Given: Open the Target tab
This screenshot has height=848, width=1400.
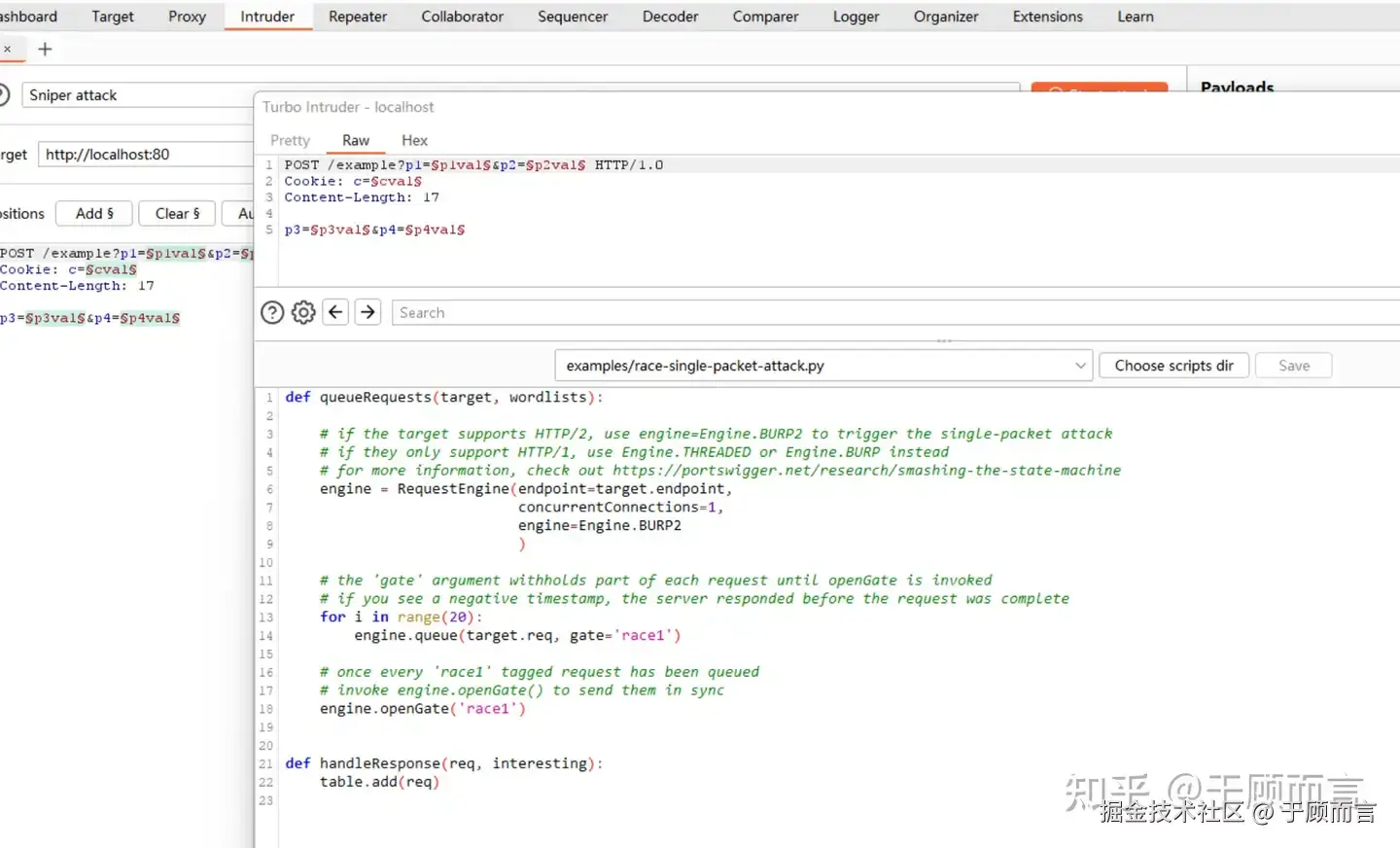Looking at the screenshot, I should pyautogui.click(x=113, y=17).
